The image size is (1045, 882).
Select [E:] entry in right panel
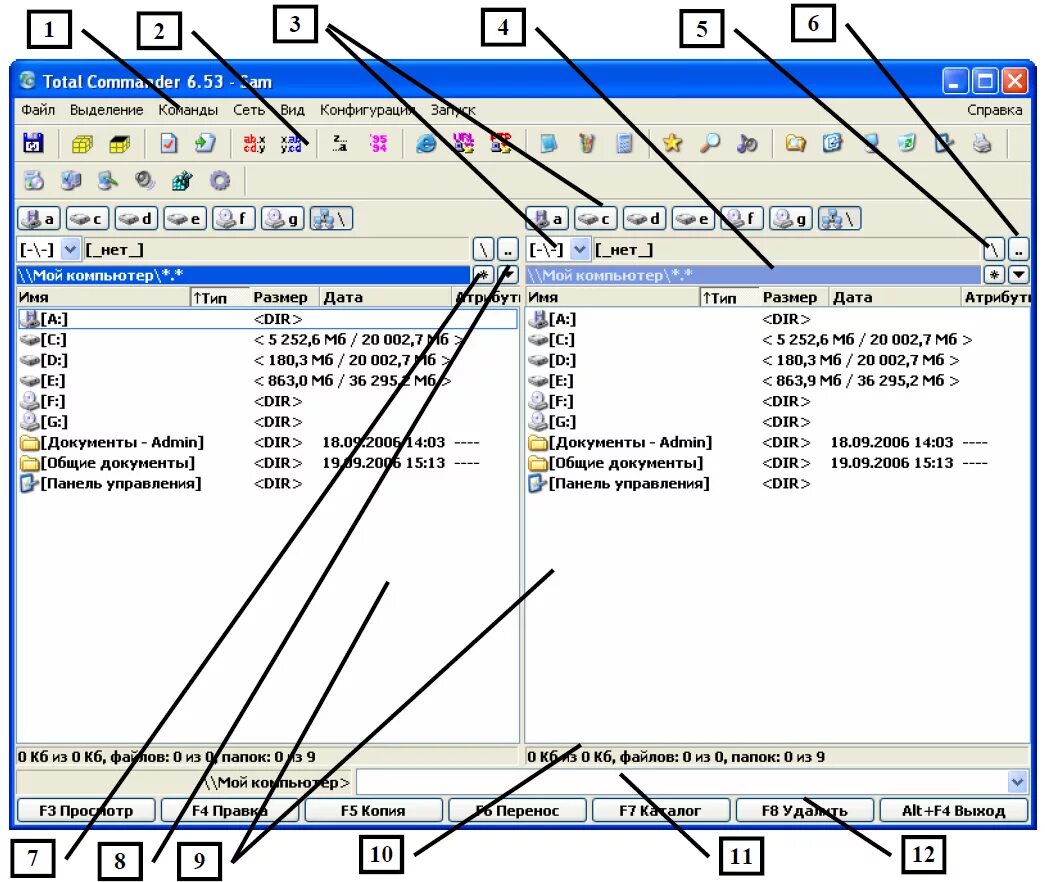776,381
